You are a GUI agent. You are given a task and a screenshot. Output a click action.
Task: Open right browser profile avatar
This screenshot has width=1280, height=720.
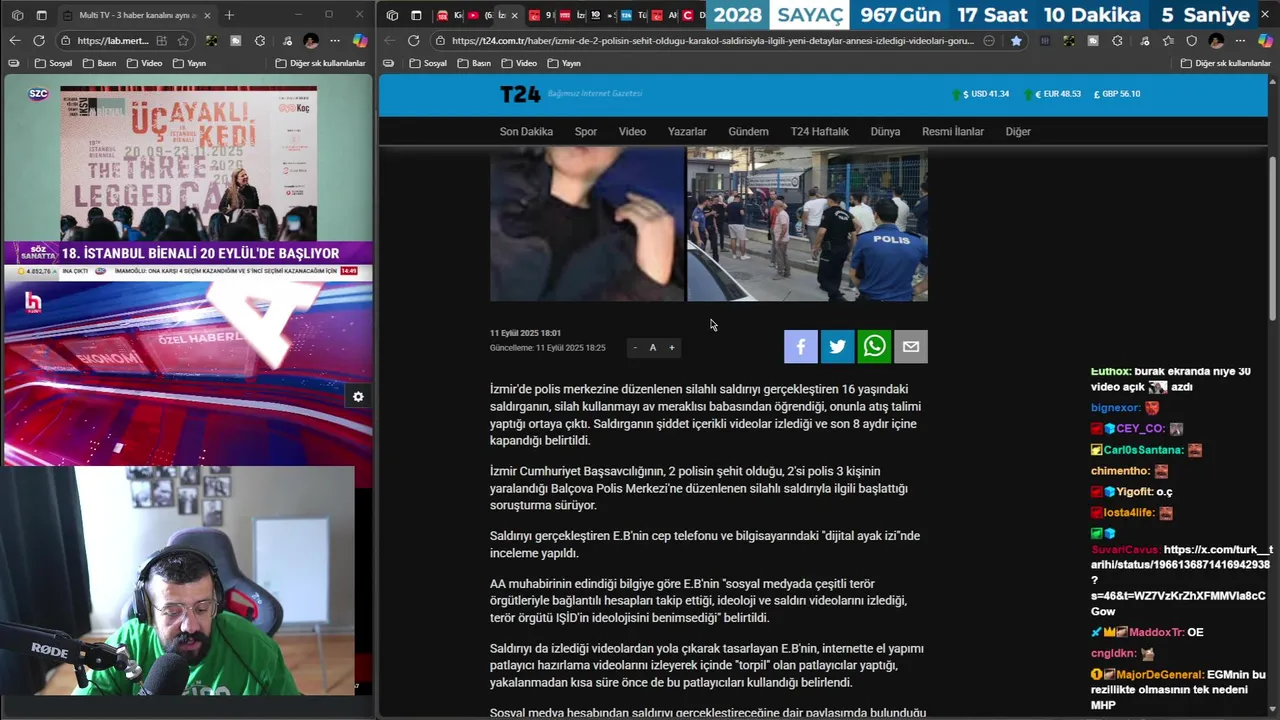tap(1216, 41)
